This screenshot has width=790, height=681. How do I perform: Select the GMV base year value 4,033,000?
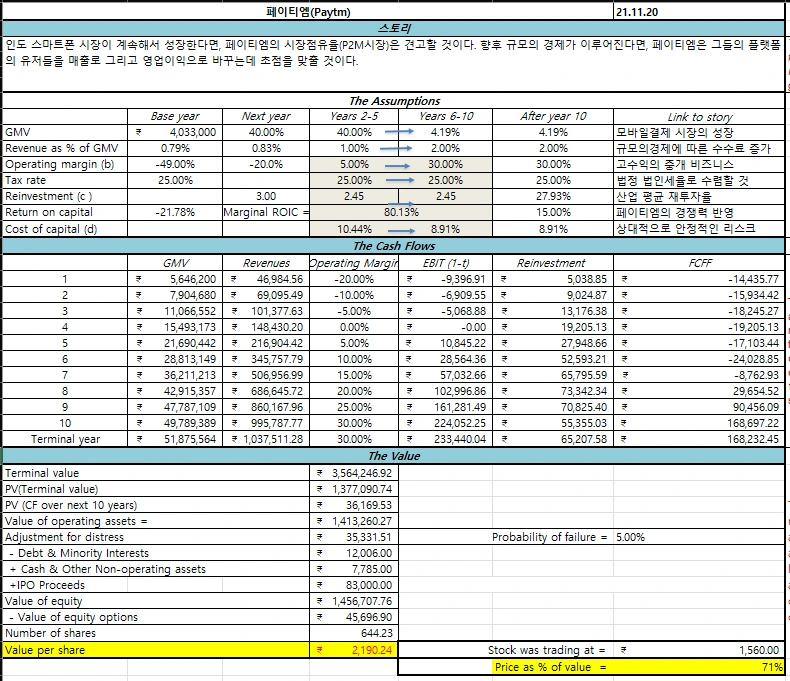click(175, 132)
